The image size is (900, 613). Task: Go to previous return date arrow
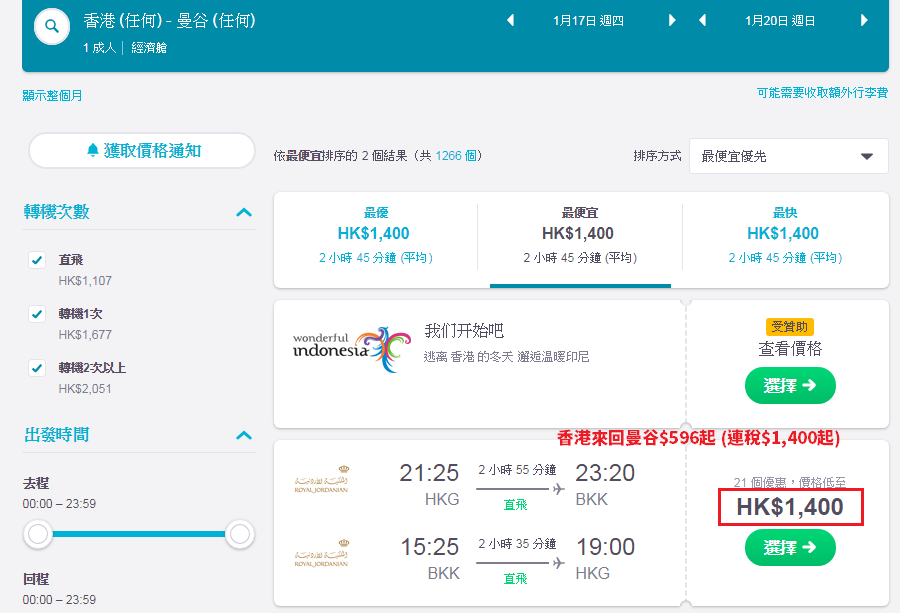[702, 21]
